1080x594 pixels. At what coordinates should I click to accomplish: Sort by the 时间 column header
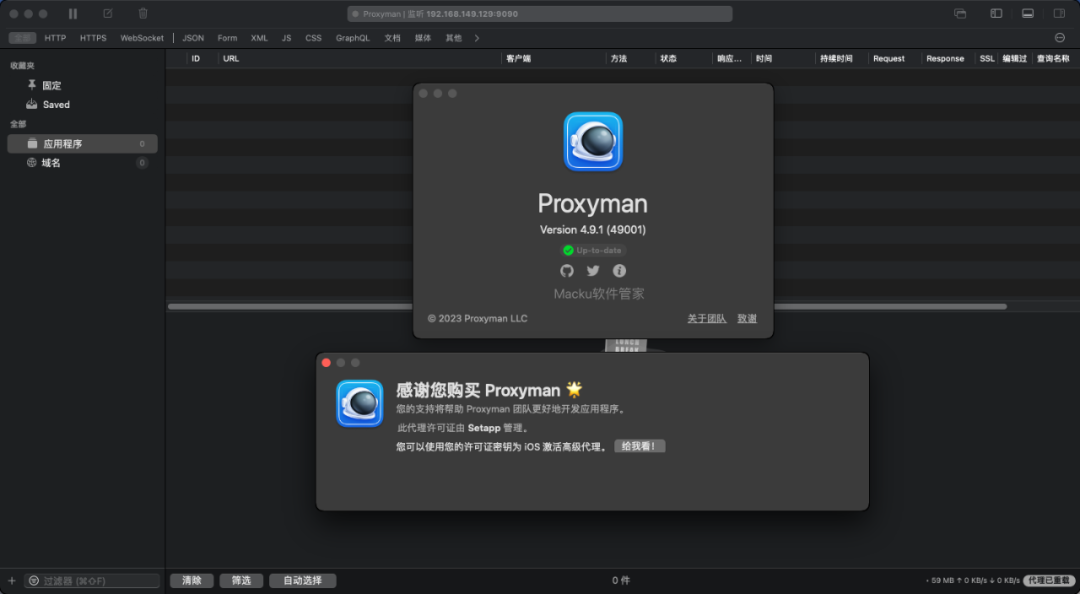pos(764,59)
